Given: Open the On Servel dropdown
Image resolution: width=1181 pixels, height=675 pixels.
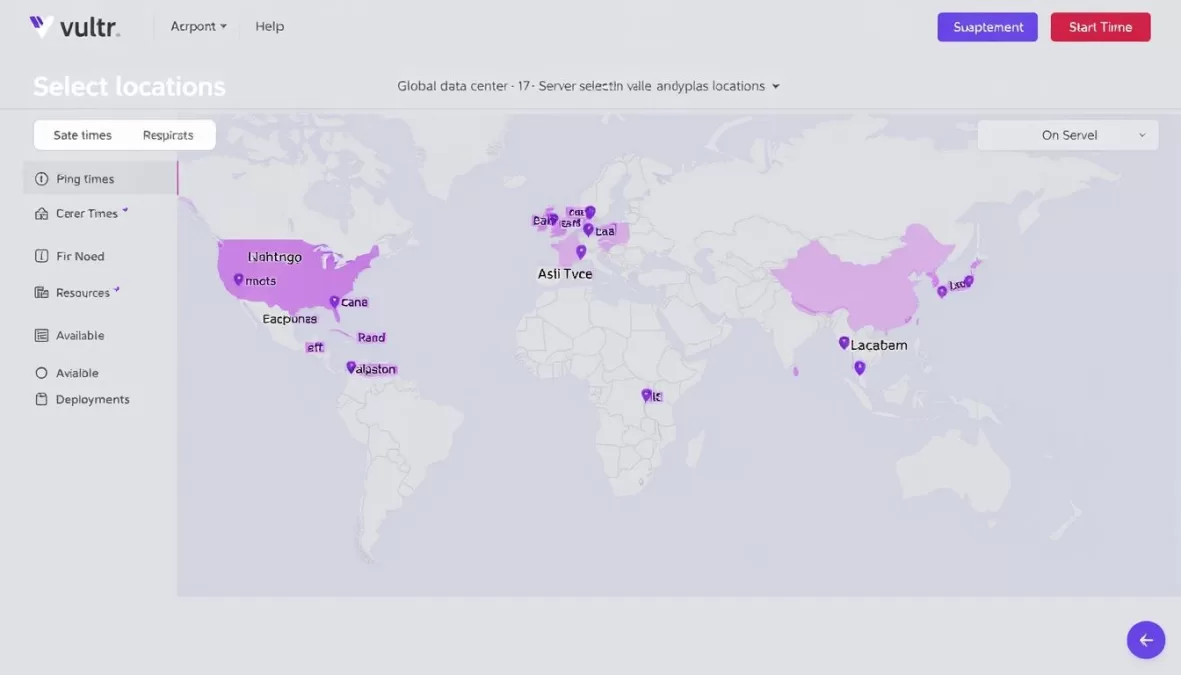Looking at the screenshot, I should pyautogui.click(x=1067, y=134).
